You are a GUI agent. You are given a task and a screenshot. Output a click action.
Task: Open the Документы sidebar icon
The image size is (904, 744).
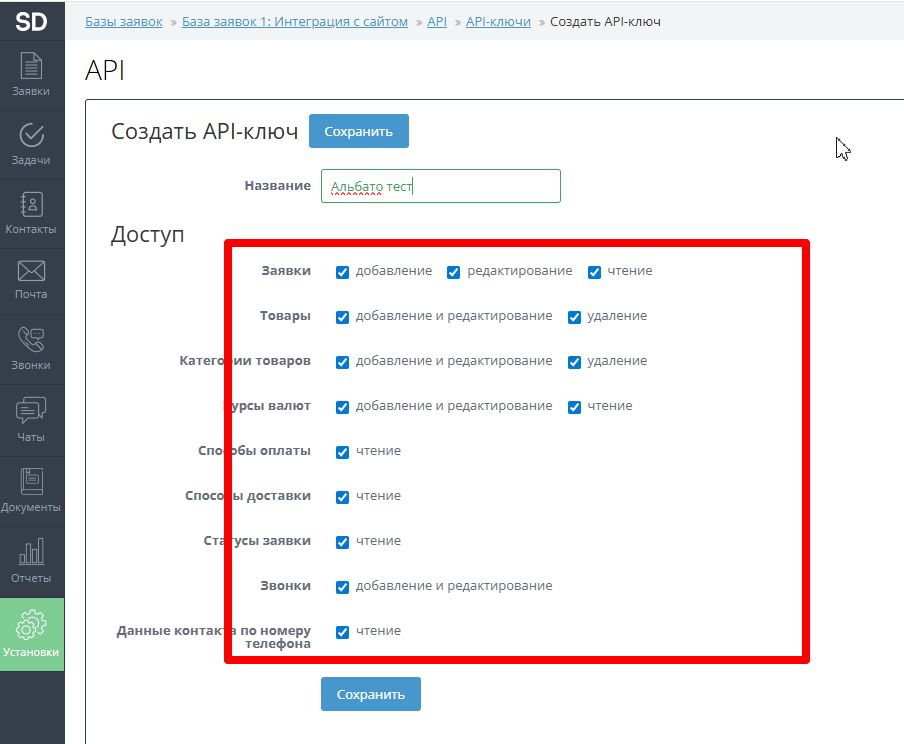pos(31,490)
